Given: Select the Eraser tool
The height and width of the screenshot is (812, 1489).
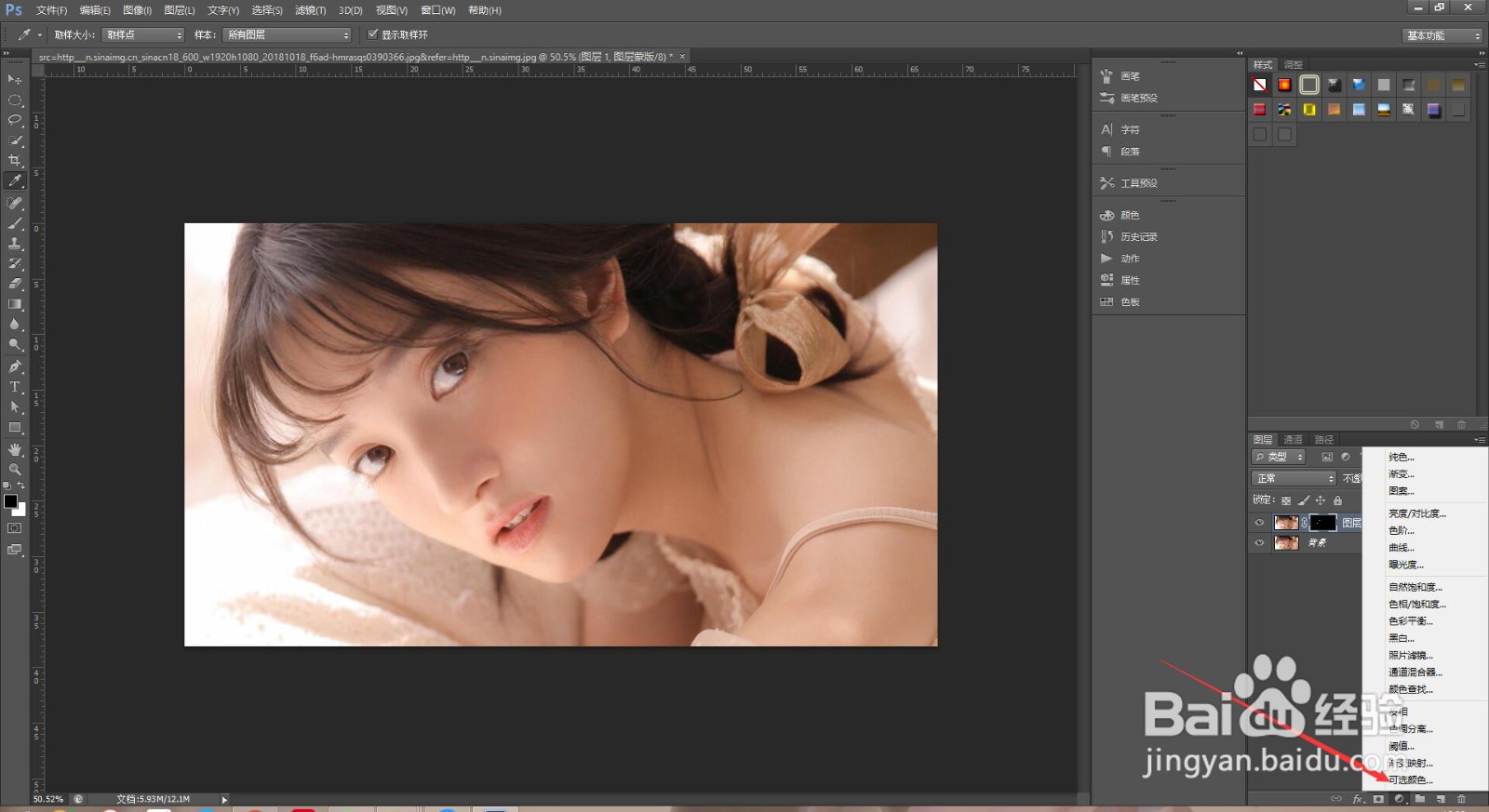Looking at the screenshot, I should [15, 284].
